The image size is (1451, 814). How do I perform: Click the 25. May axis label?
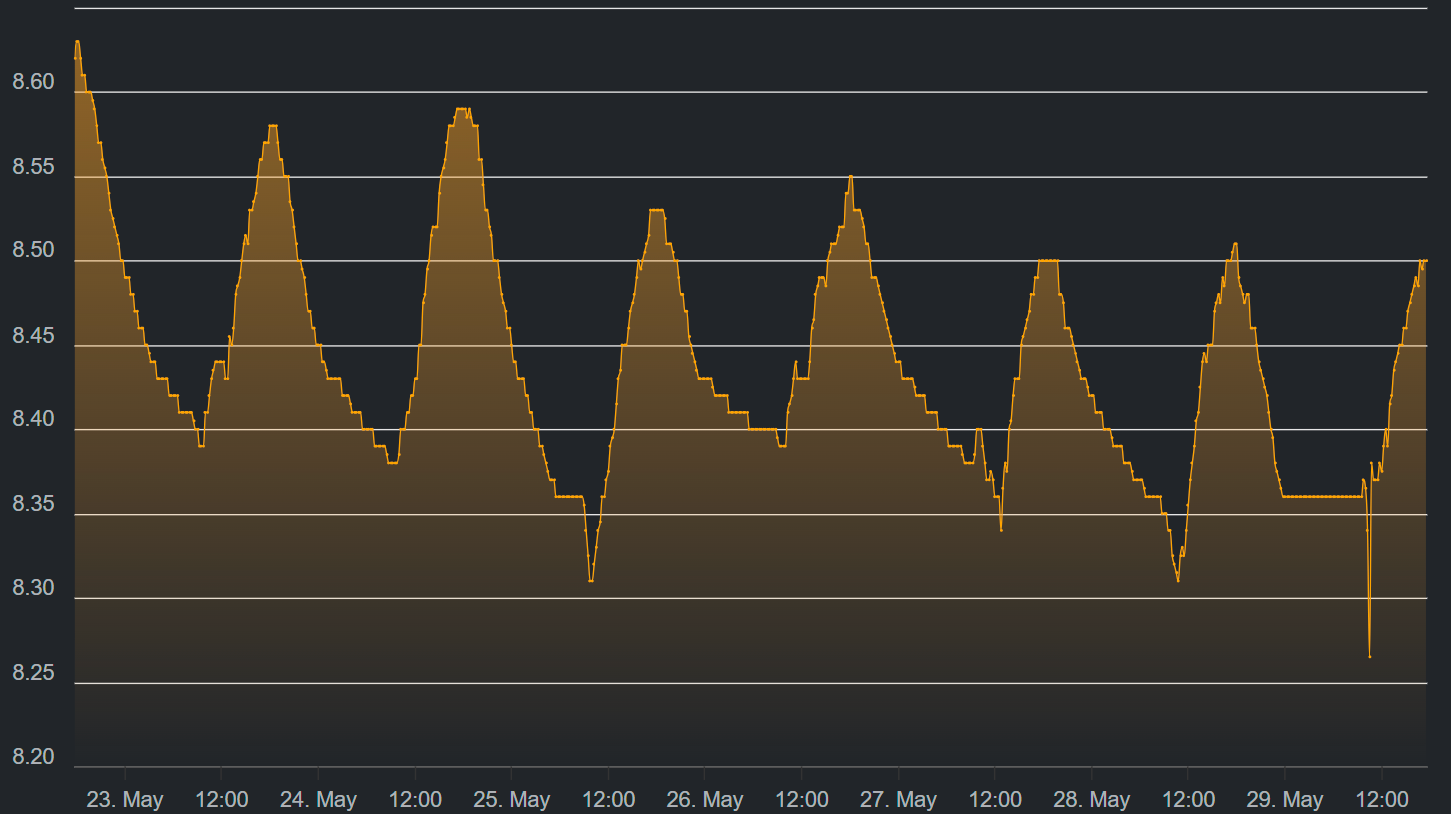click(511, 800)
